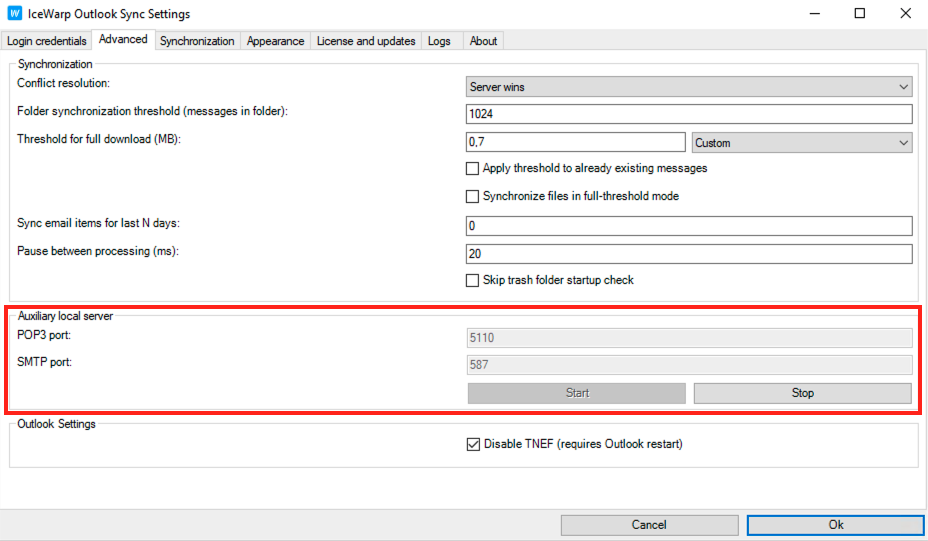The height and width of the screenshot is (541, 928).
Task: Click the Folder synchronization threshold label
Action: coord(153,111)
